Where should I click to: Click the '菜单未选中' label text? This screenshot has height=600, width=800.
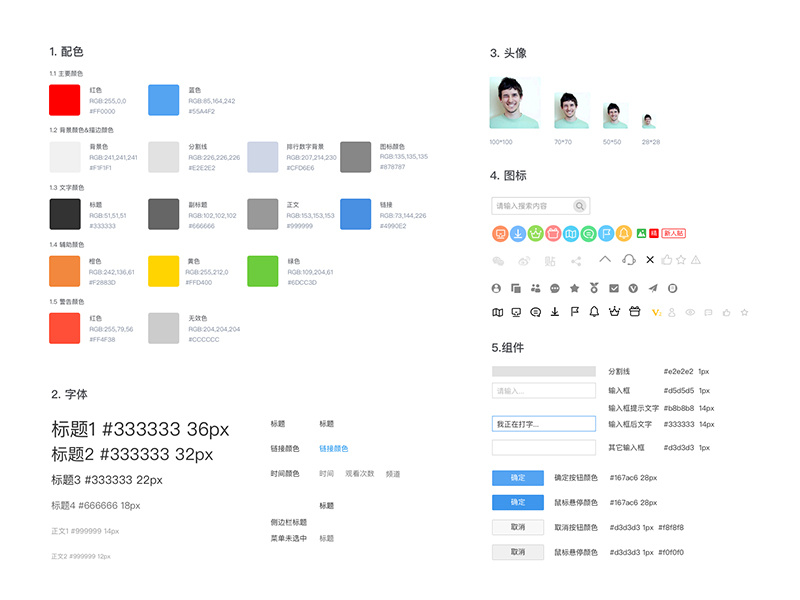(289, 538)
